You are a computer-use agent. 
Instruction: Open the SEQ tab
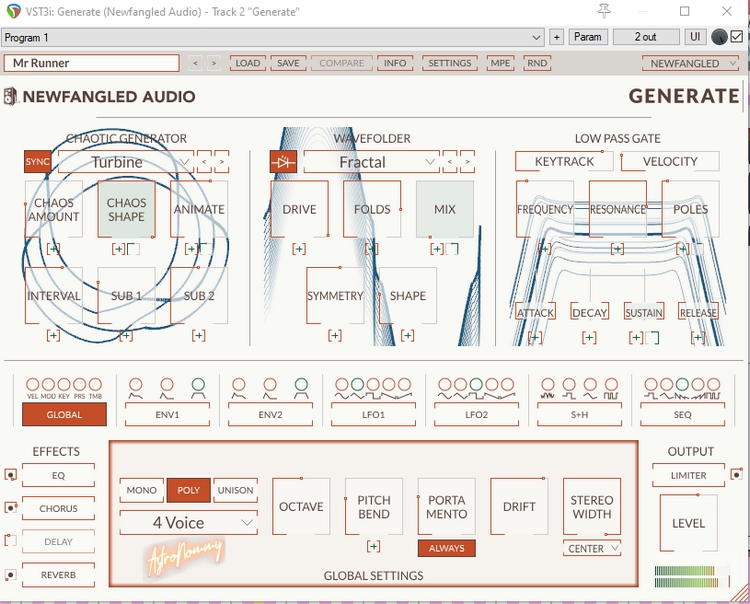pyautogui.click(x=683, y=415)
